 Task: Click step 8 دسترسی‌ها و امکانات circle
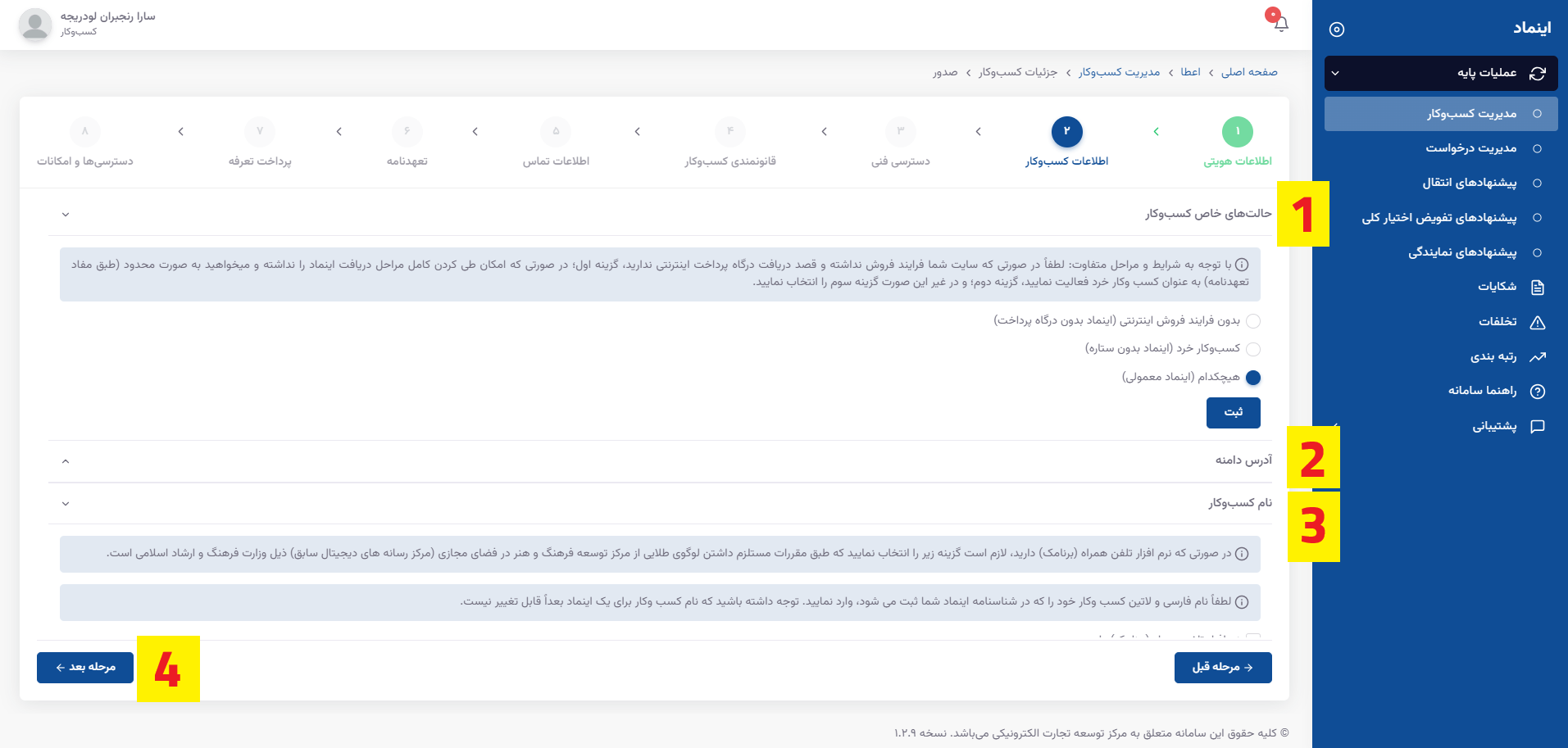tap(84, 131)
